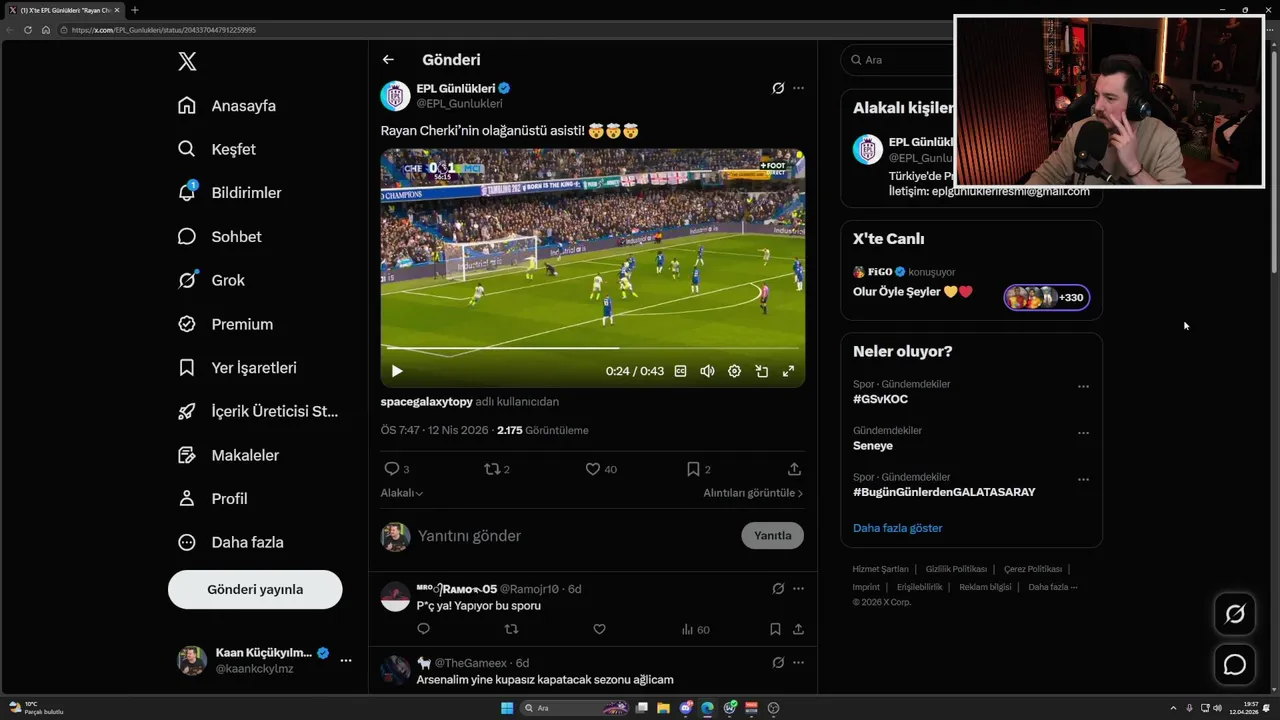Open Keşfet in the sidebar
Image resolution: width=1280 pixels, height=720 pixels.
(x=217, y=149)
